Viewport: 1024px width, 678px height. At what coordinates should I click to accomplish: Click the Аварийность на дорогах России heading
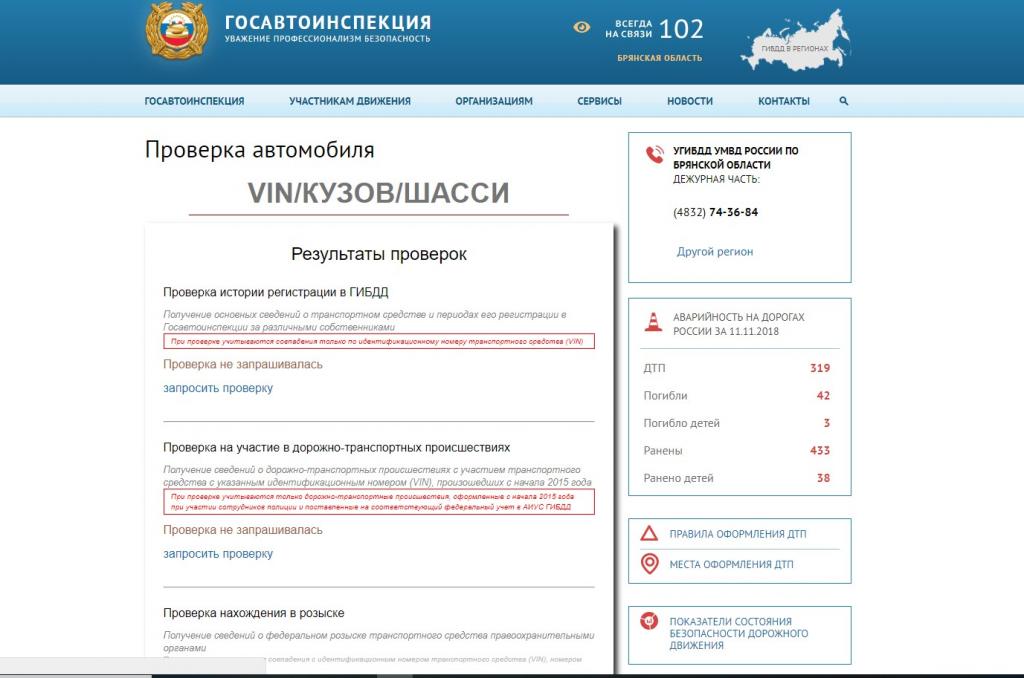739,324
